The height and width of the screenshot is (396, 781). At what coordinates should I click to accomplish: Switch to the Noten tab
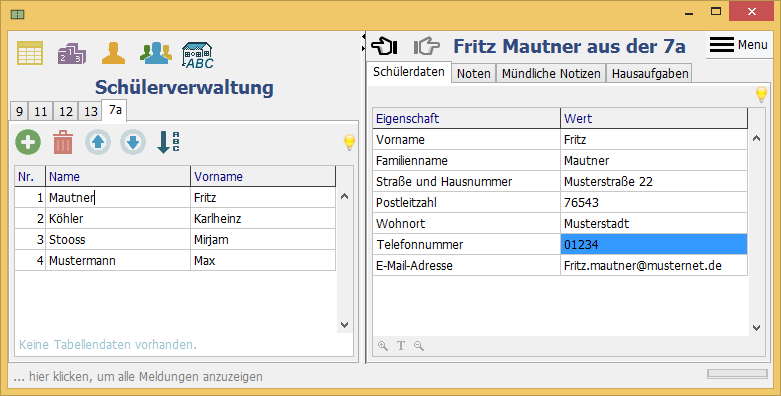pos(474,73)
